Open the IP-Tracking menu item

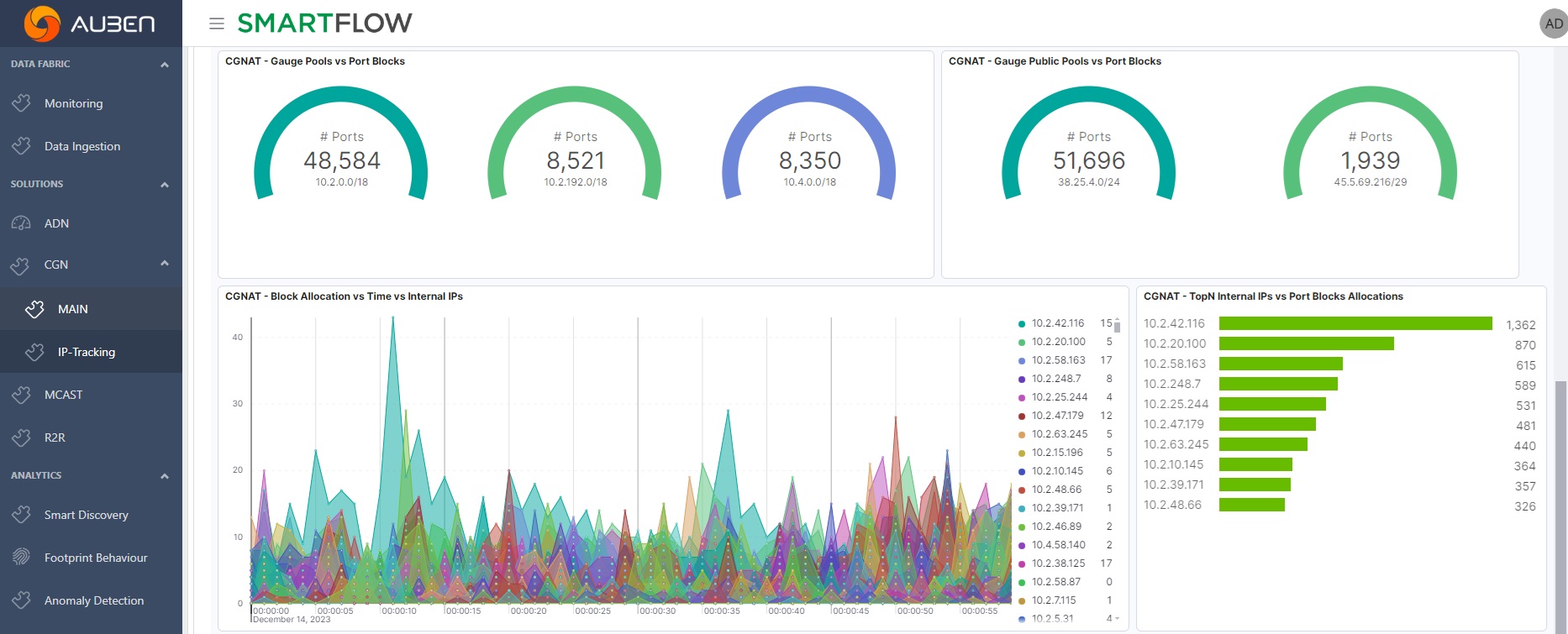pyautogui.click(x=86, y=352)
